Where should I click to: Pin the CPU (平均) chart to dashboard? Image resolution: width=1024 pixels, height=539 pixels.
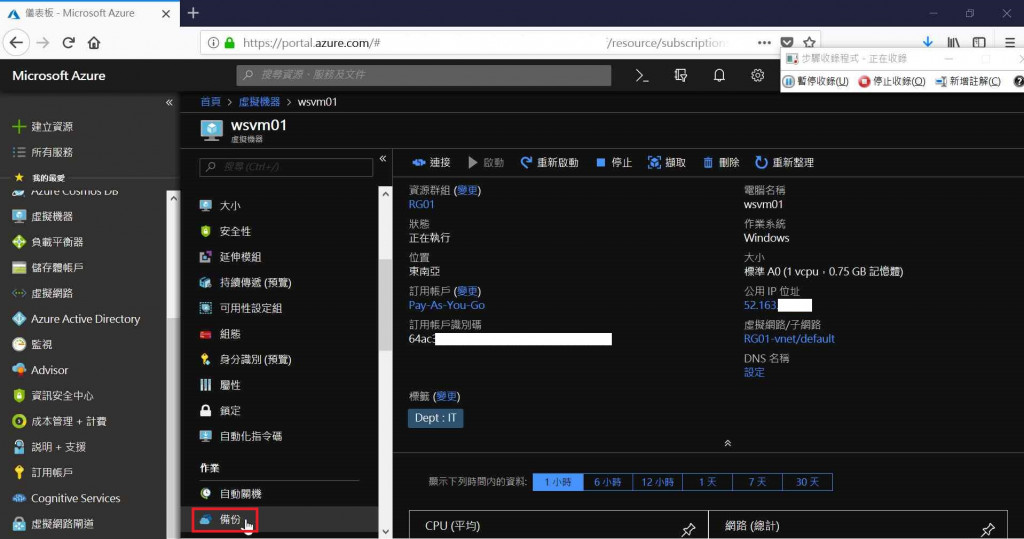pyautogui.click(x=688, y=529)
